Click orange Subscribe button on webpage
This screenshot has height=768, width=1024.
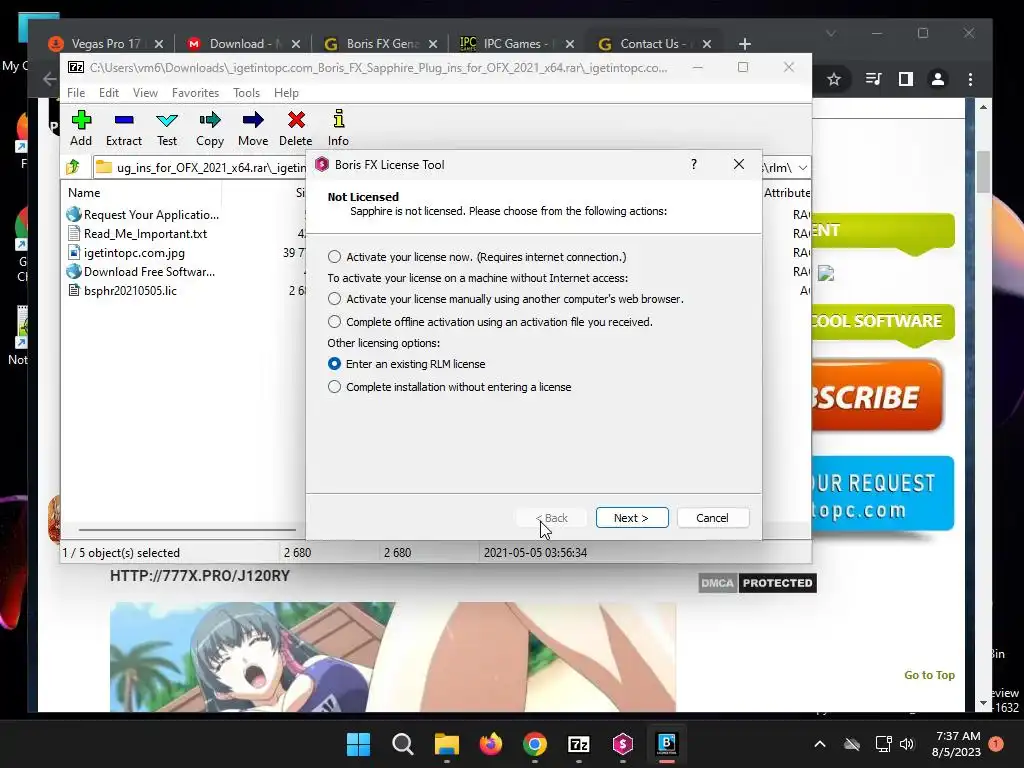pos(878,397)
